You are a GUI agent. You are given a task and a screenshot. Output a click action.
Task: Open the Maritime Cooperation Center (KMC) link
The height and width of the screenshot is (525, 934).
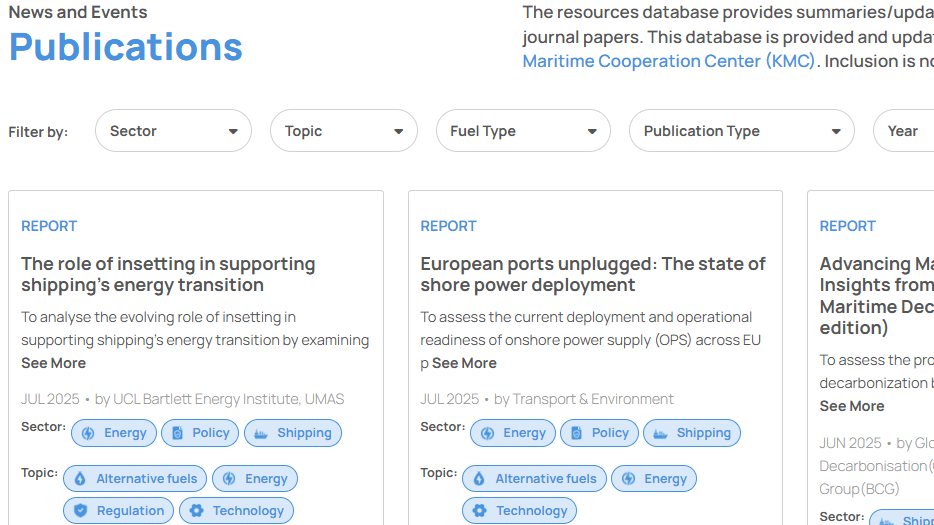(669, 61)
